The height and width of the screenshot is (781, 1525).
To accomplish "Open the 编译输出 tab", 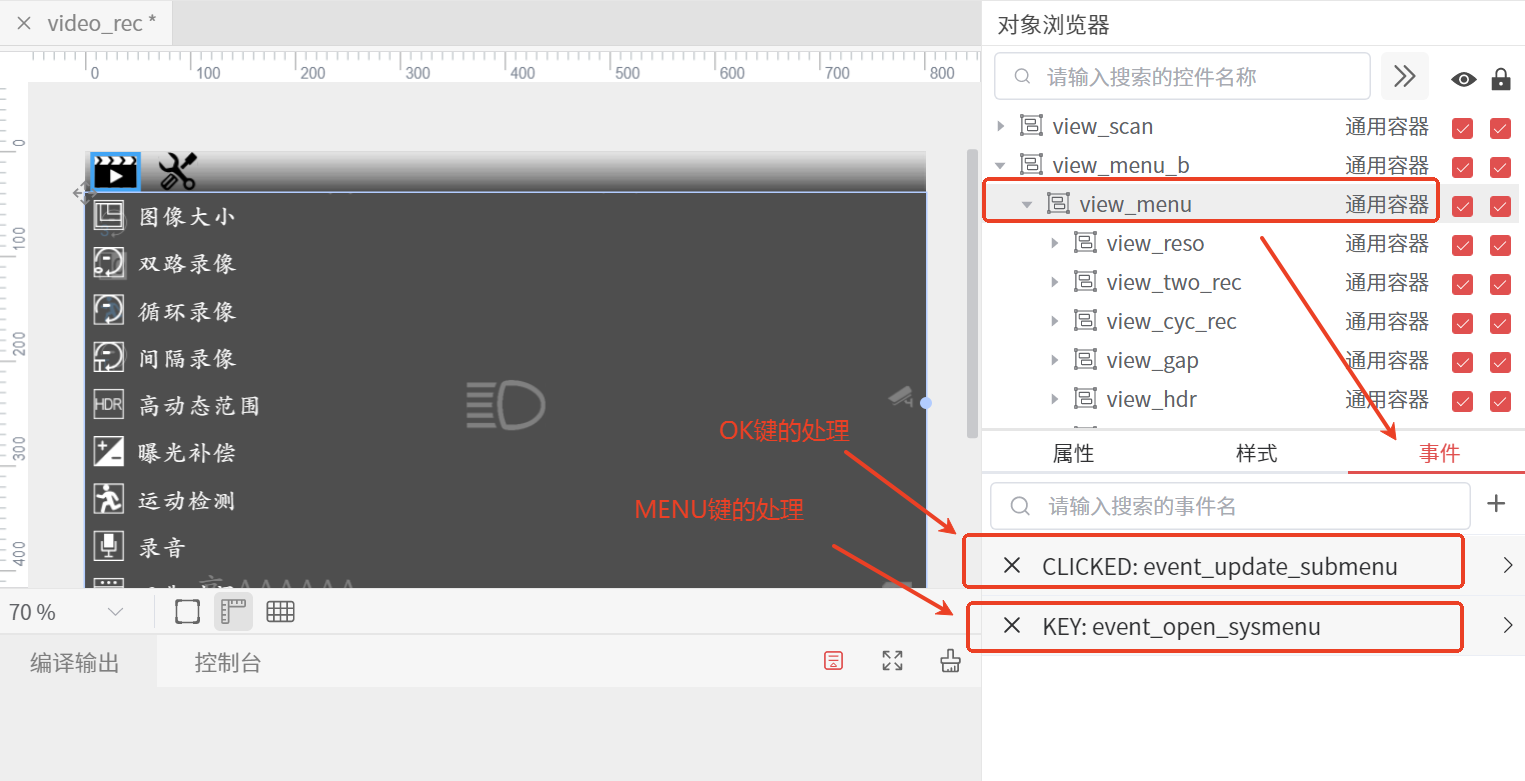I will (75, 663).
